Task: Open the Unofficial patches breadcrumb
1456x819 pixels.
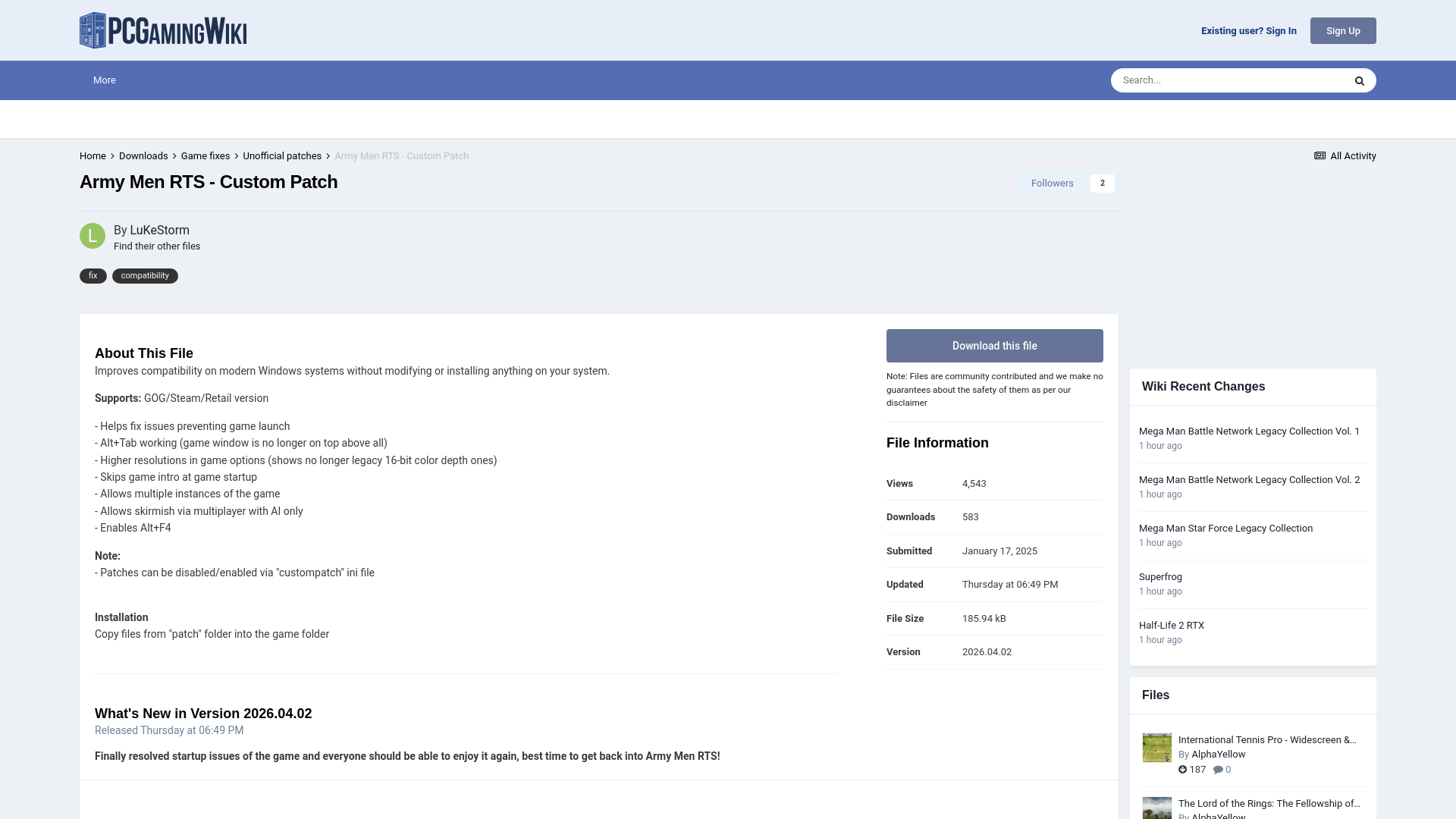Action: (282, 155)
